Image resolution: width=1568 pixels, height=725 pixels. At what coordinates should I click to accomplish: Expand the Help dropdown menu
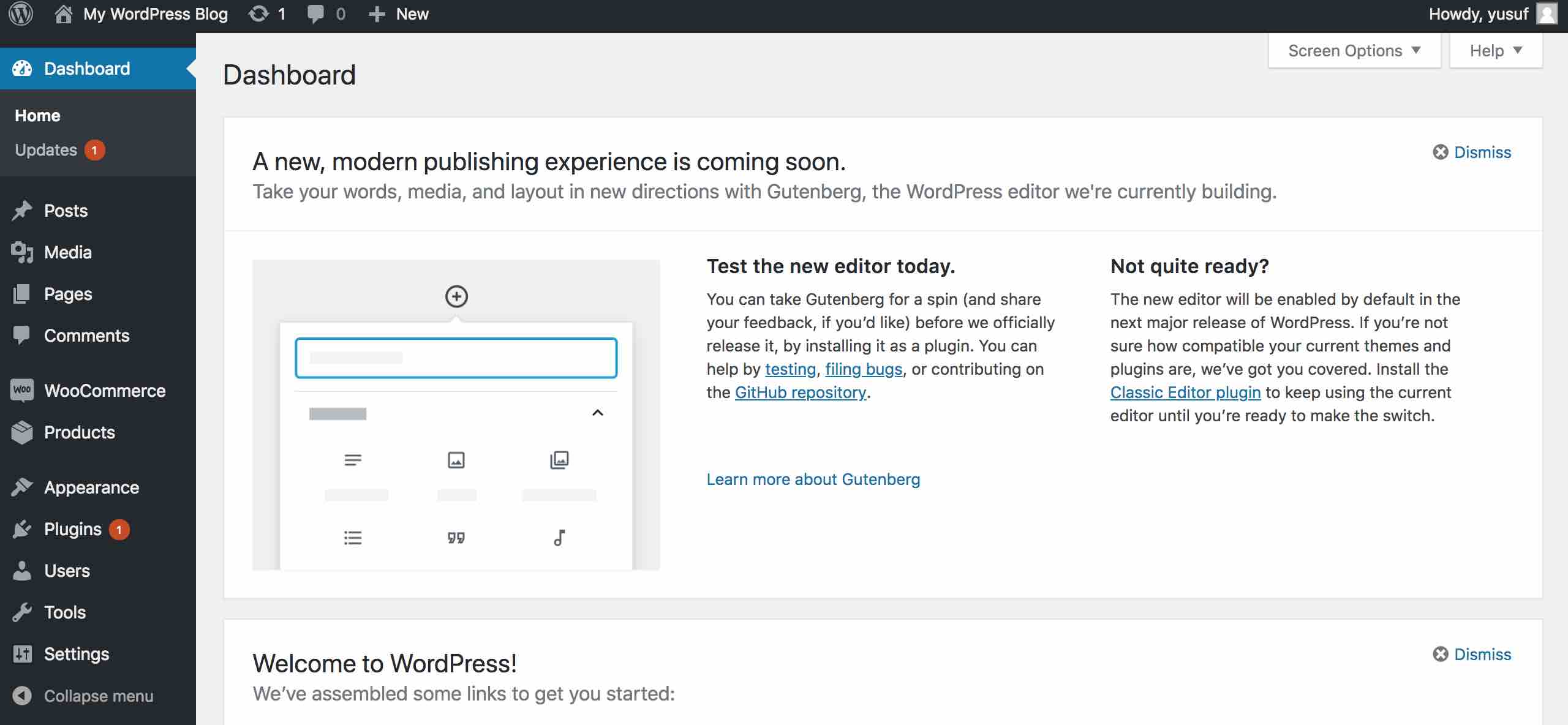[1497, 50]
